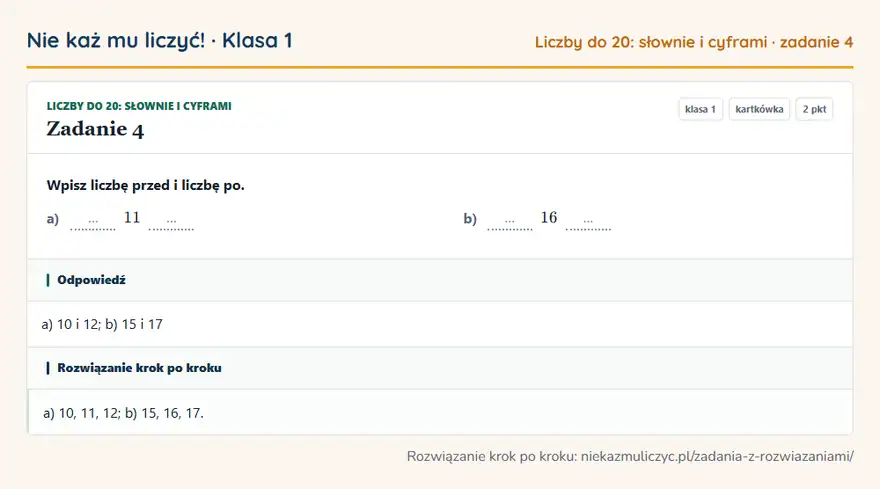Click the 'Zadanie 4' heading

(x=95, y=129)
